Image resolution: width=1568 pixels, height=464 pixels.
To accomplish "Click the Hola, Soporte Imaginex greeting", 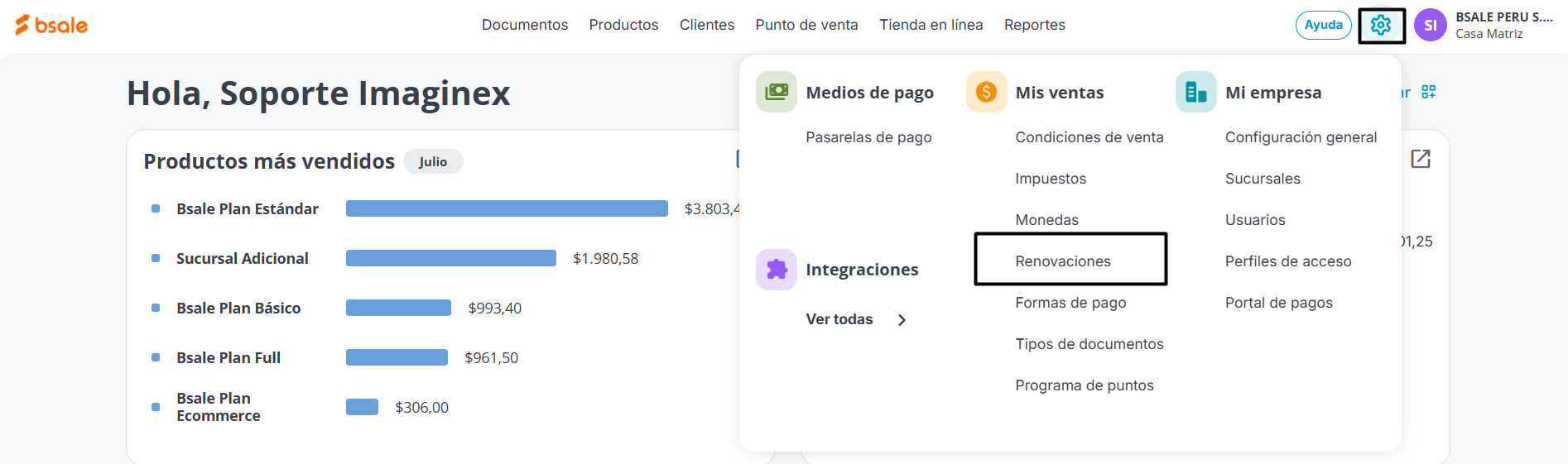I will click(319, 93).
